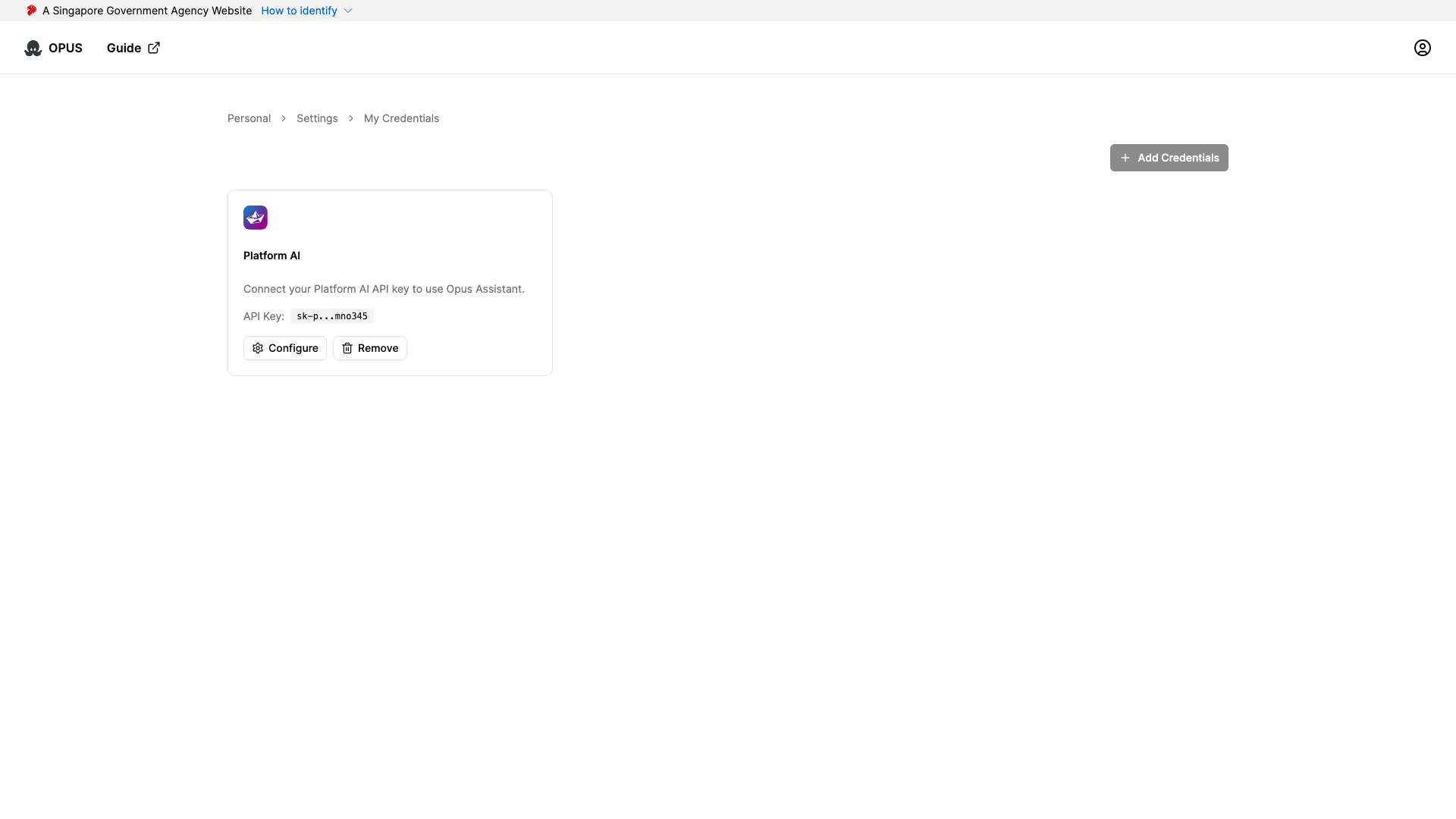Image resolution: width=1456 pixels, height=819 pixels.
Task: Open the Guide link in header
Action: pyautogui.click(x=133, y=48)
